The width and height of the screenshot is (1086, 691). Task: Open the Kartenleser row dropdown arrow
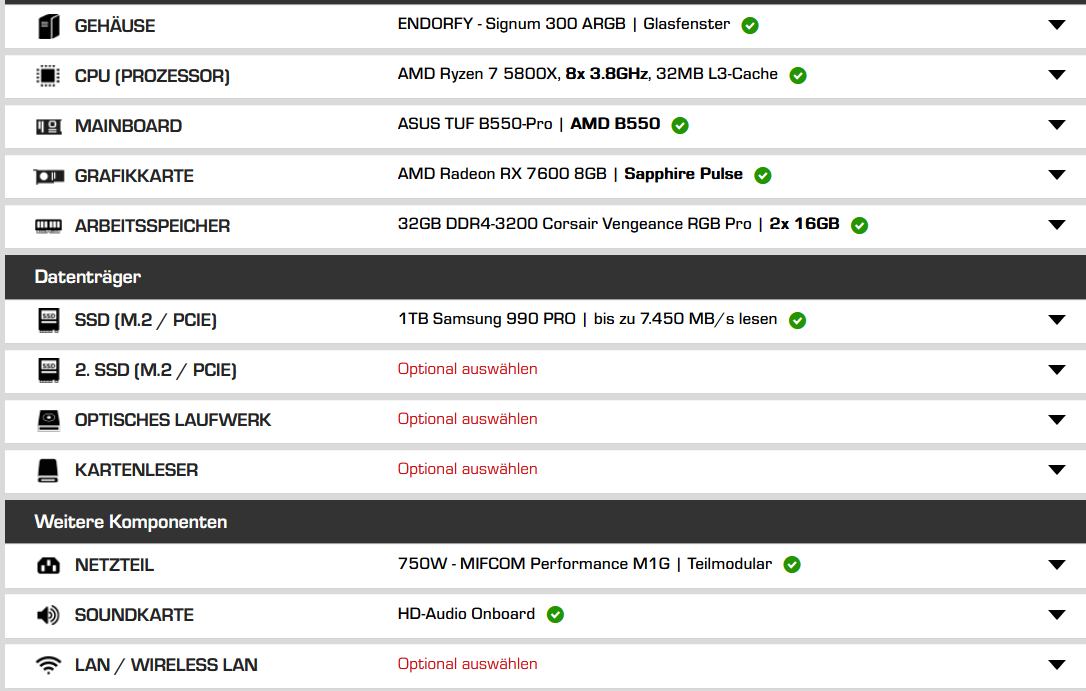[1057, 469]
